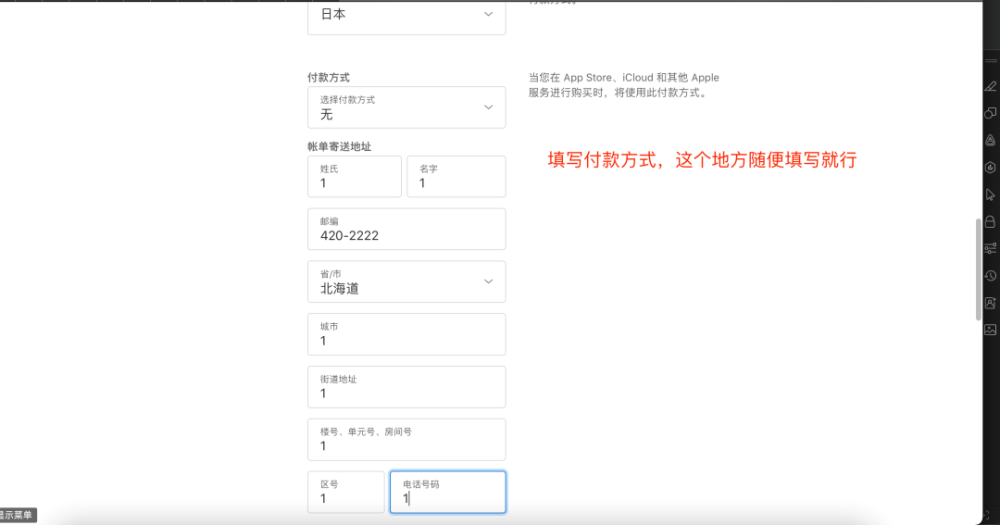Click the 楼号、单元号、房间号 field
Image resolution: width=1000 pixels, height=525 pixels.
pos(406,440)
